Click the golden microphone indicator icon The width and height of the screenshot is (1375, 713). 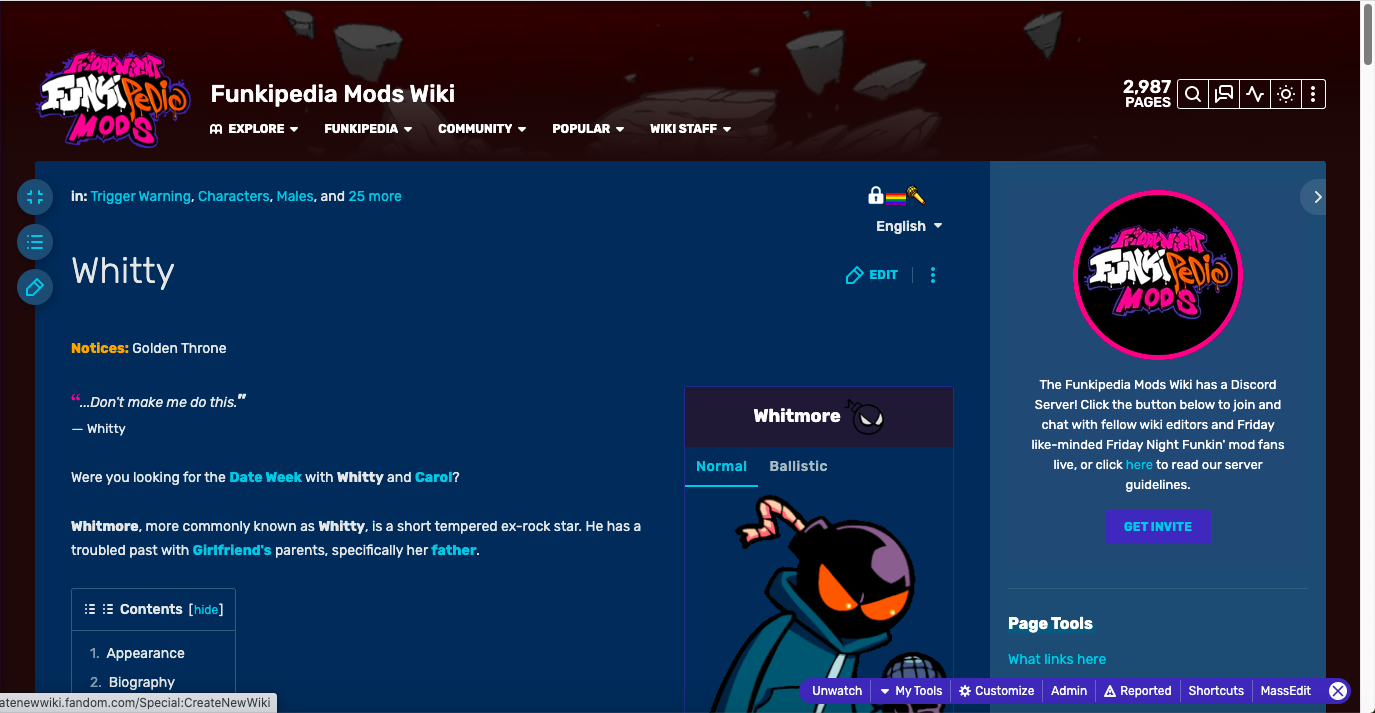pyautogui.click(x=916, y=196)
